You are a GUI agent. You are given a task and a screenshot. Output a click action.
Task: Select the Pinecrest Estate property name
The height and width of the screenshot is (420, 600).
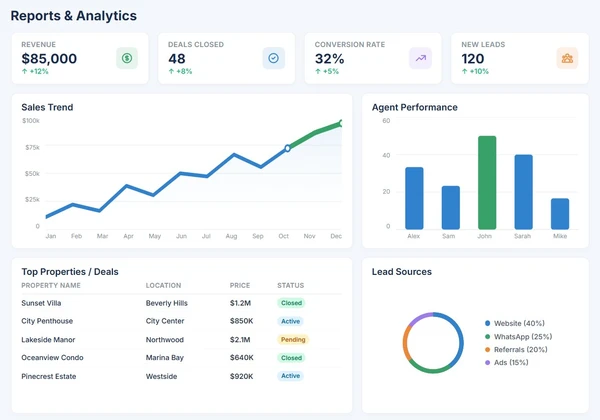pyautogui.click(x=49, y=376)
